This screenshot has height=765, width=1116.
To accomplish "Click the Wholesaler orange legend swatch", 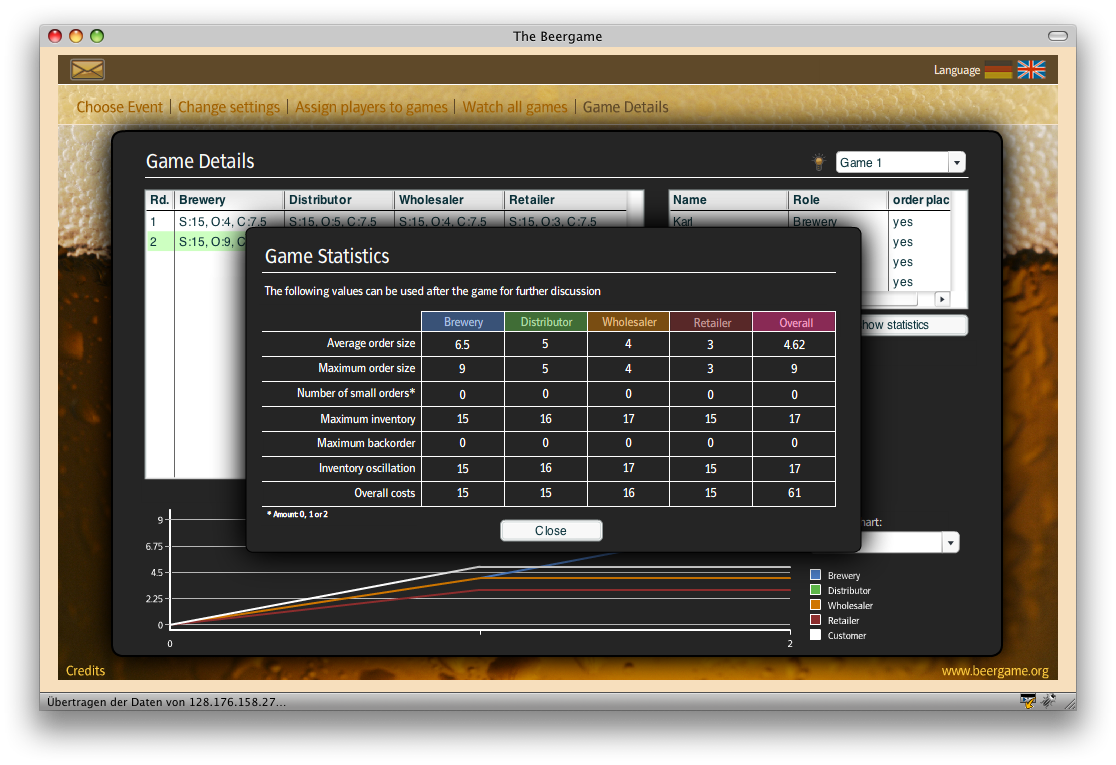I will click(816, 604).
